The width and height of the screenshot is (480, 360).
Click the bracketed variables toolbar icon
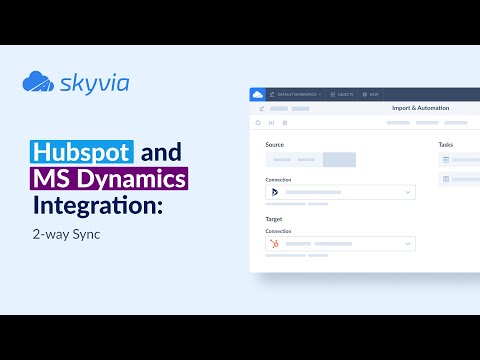pyautogui.click(x=271, y=123)
